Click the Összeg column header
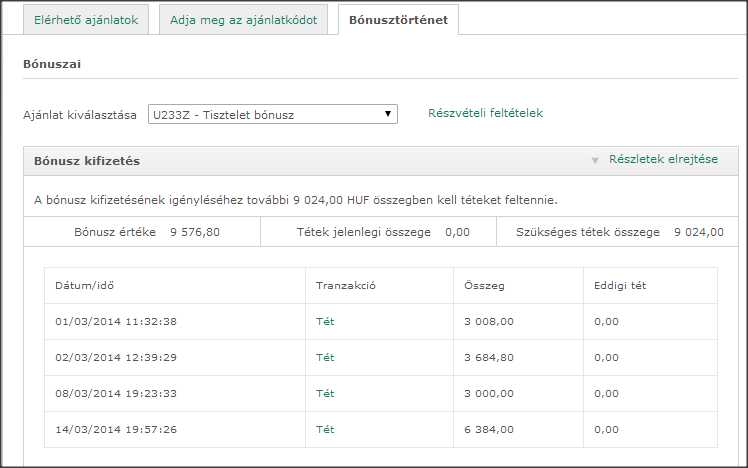 click(485, 285)
